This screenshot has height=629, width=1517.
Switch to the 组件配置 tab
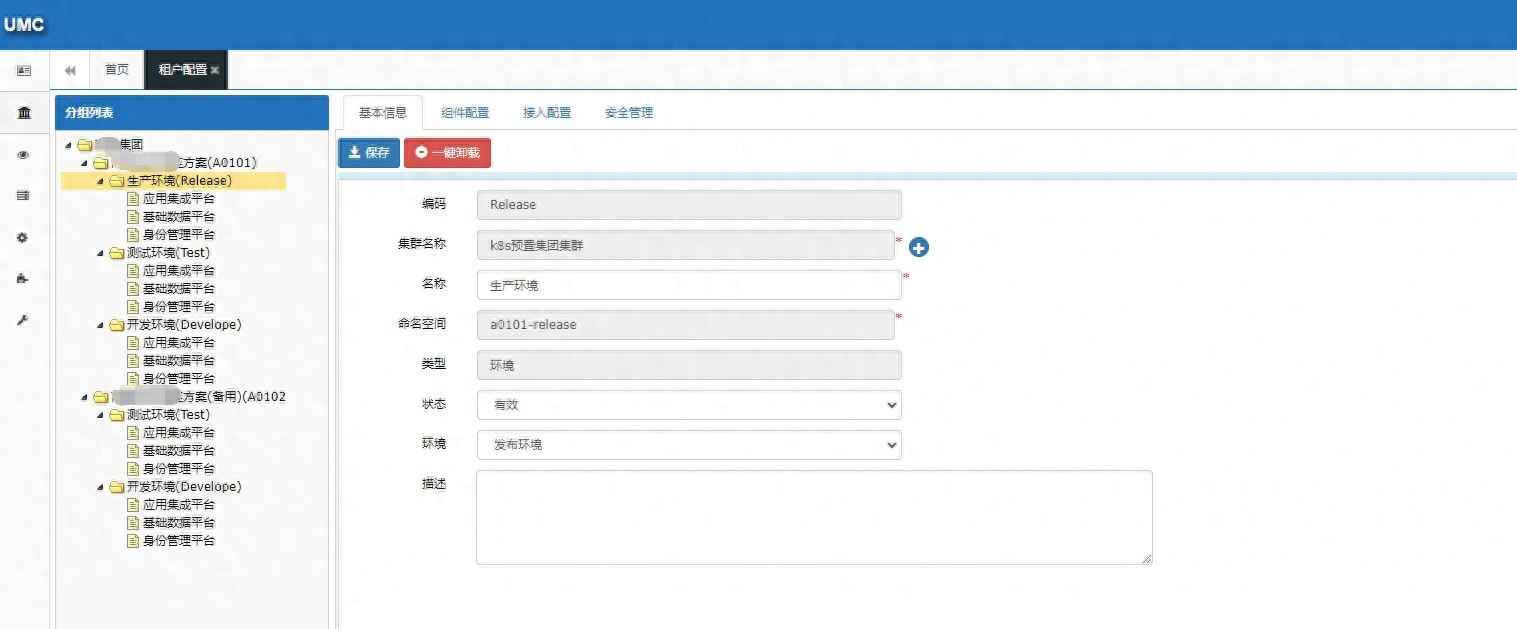point(465,113)
